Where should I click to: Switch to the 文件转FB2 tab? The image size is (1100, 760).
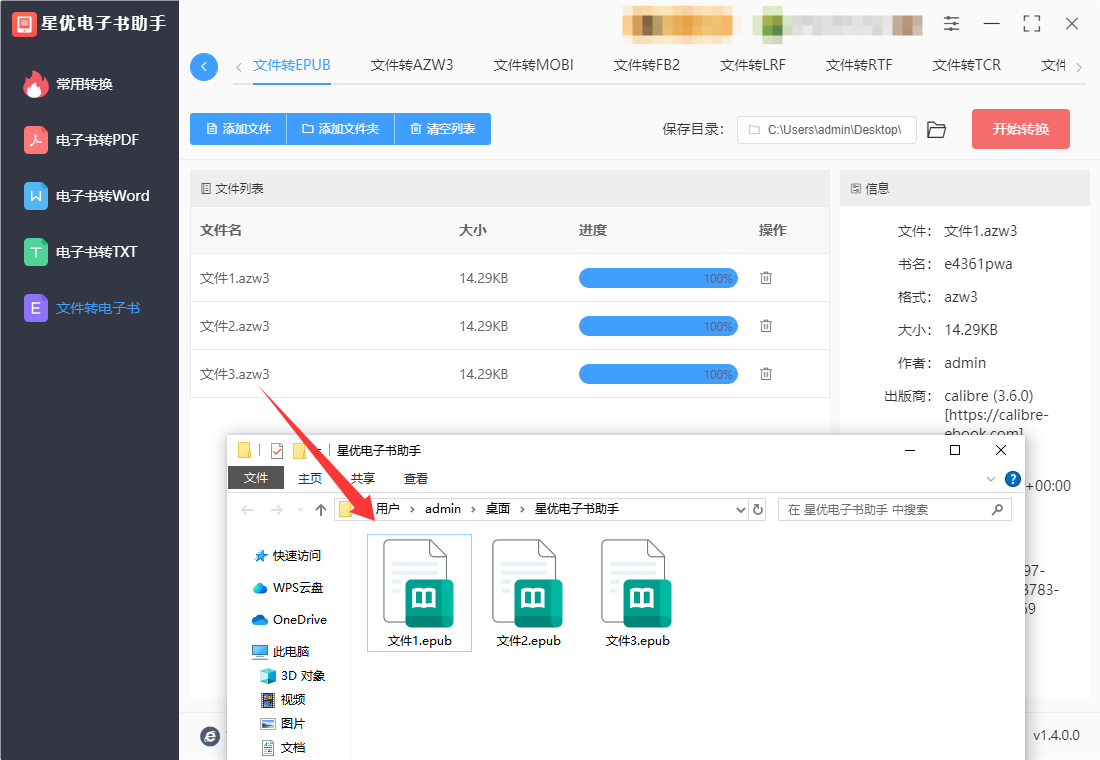pos(647,65)
